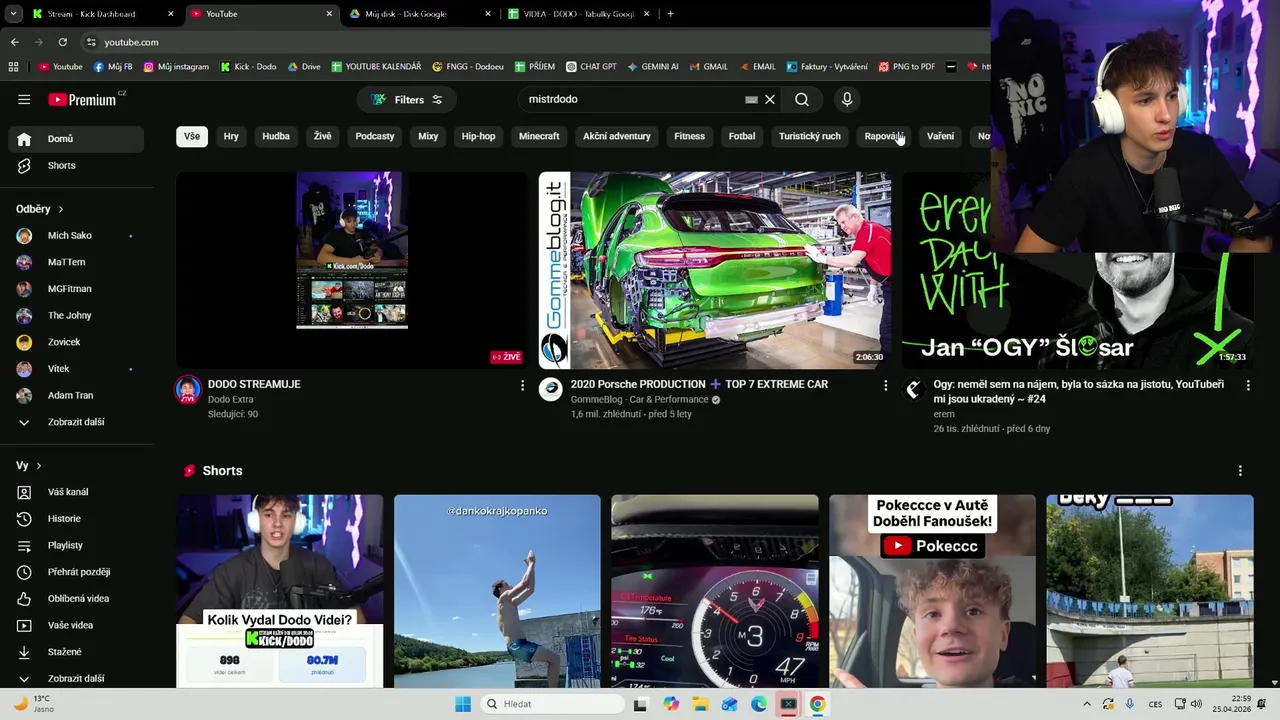Image resolution: width=1280 pixels, height=720 pixels.
Task: Select the Vše filter chip
Action: tap(192, 136)
